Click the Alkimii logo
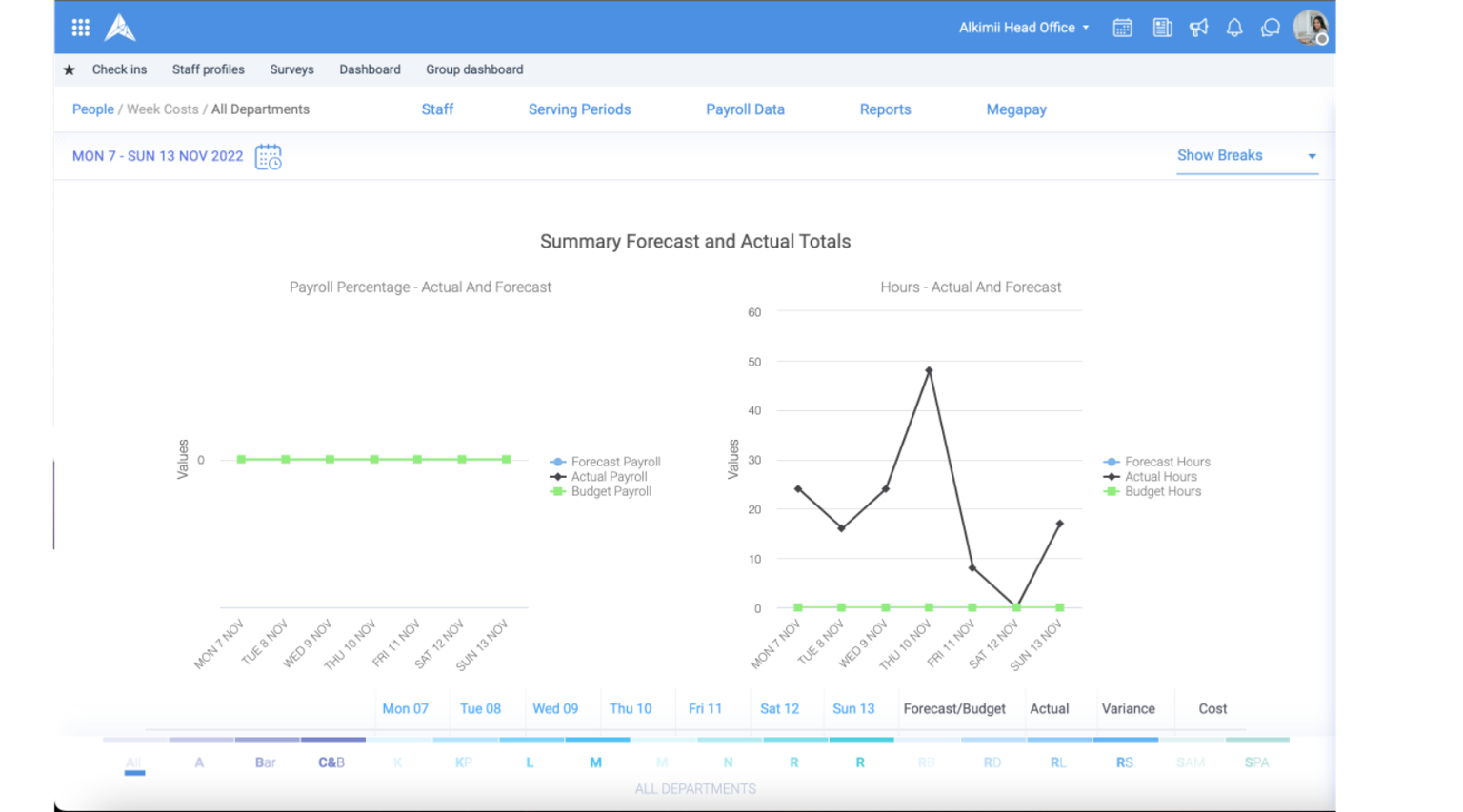Screen dimensions: 1463x812 pyautogui.click(x=120, y=28)
